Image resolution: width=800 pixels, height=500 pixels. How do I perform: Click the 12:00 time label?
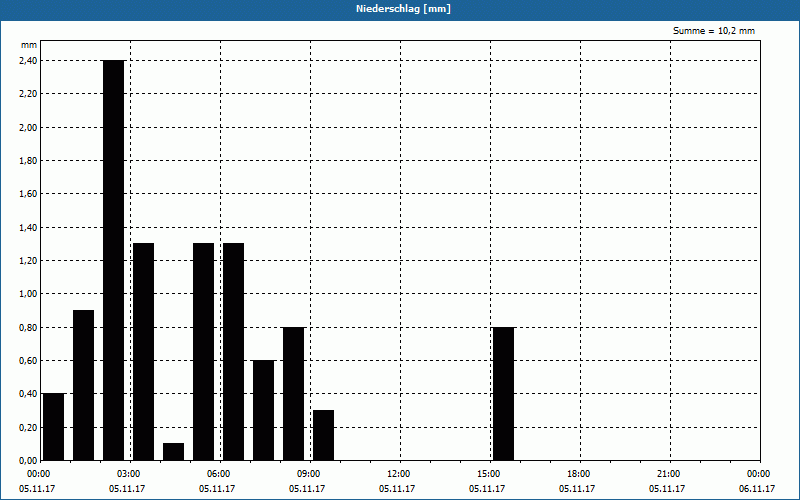tap(400, 474)
